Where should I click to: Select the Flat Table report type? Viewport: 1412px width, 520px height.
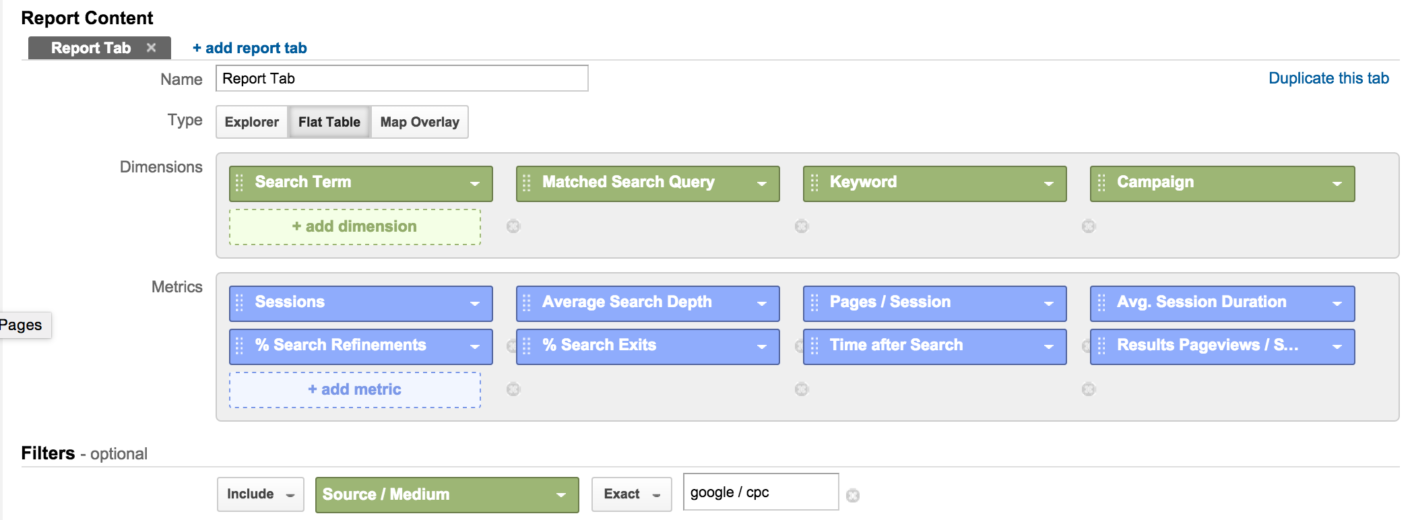329,122
